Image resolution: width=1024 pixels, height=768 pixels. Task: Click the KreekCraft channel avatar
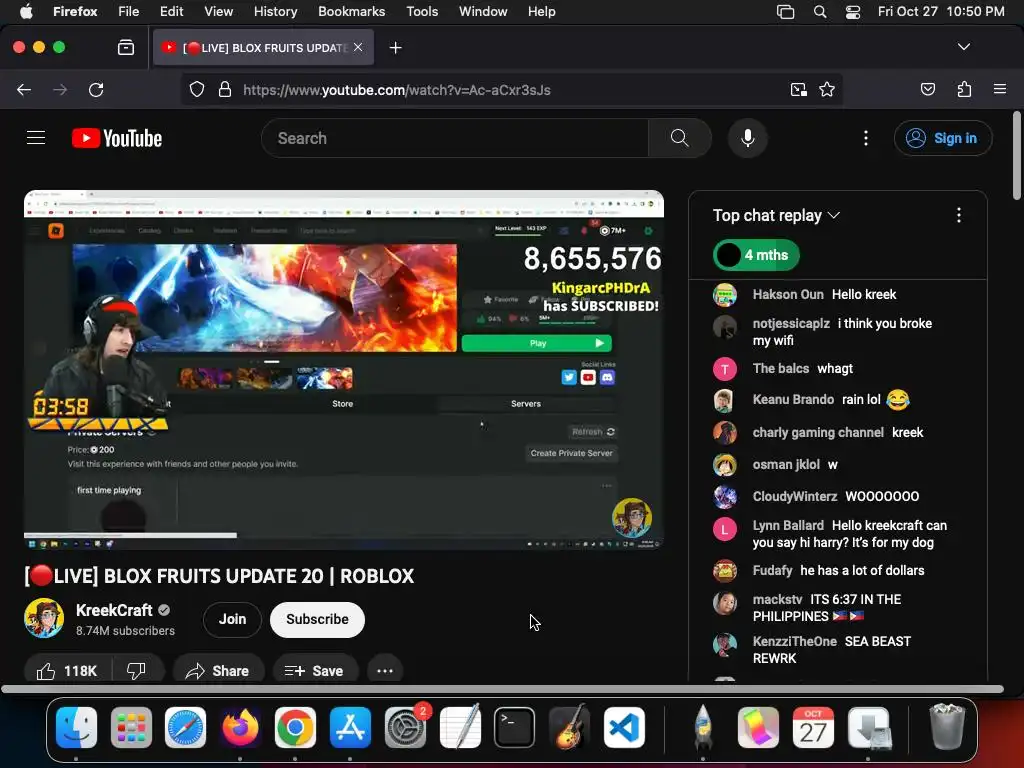point(44,618)
